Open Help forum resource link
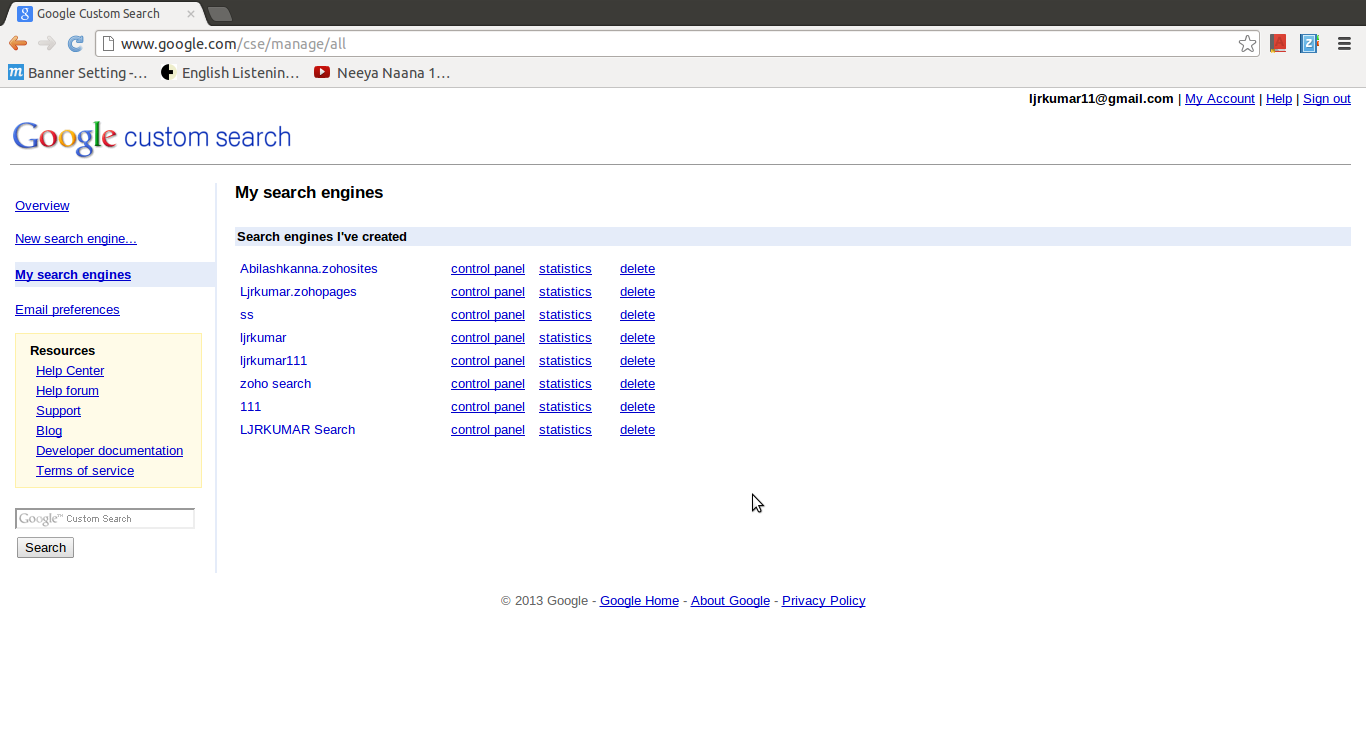Screen dimensions: 1366x744 [67, 391]
